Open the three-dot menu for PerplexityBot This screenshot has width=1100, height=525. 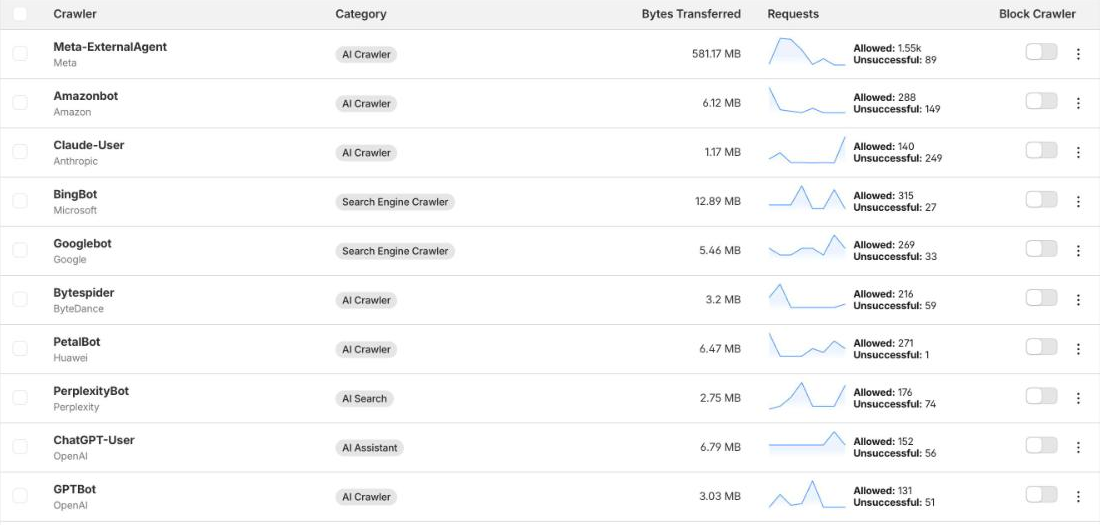(x=1078, y=398)
